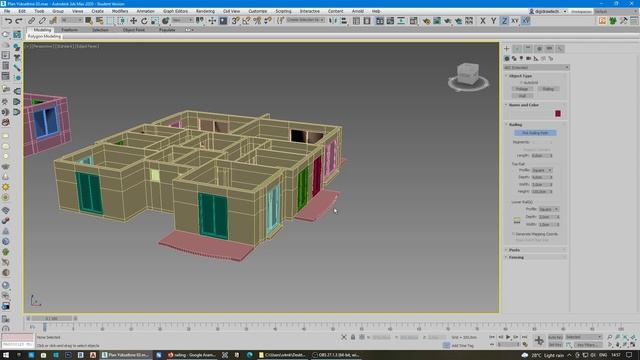The width and height of the screenshot is (640, 360).
Task: Toggle the Angle Snap icon
Action: (x=246, y=21)
